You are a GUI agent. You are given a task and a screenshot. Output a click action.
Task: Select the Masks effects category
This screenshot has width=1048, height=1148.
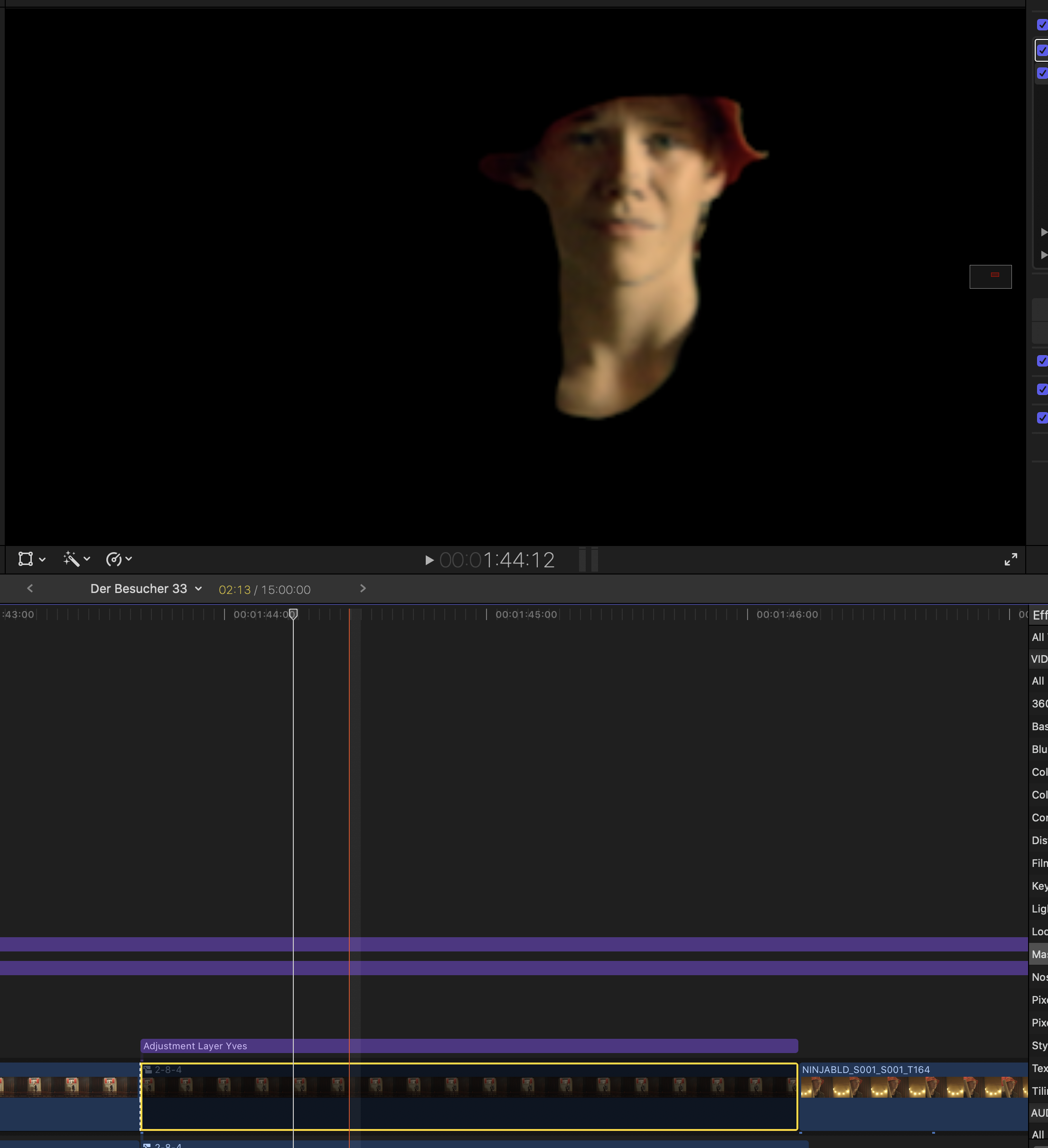1039,954
